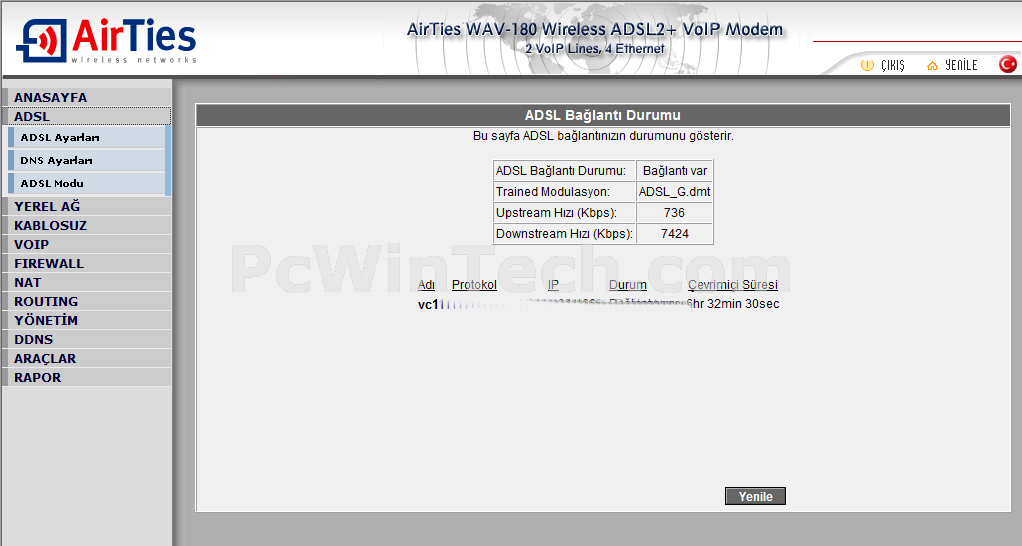This screenshot has height=546, width=1022.
Task: Expand the FIREWALL menu
Action: click(x=87, y=263)
